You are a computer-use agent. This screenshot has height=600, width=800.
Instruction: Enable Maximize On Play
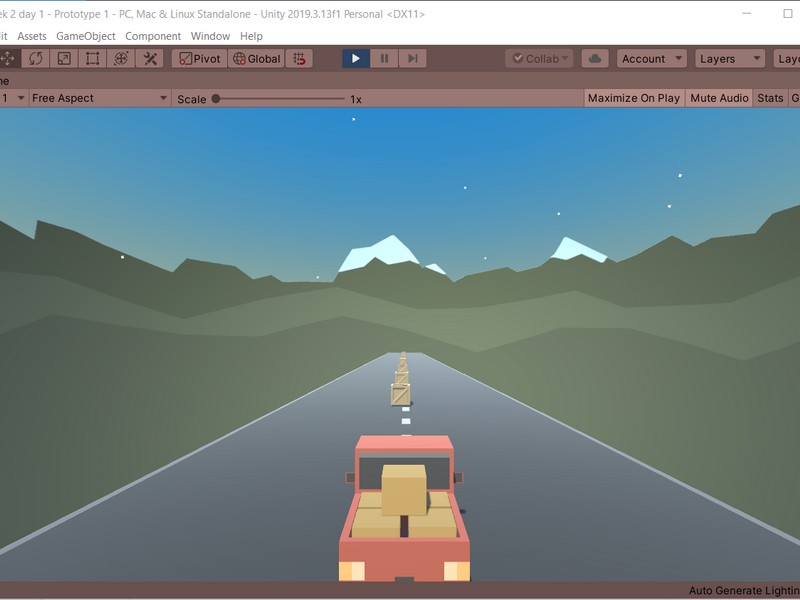pyautogui.click(x=634, y=98)
